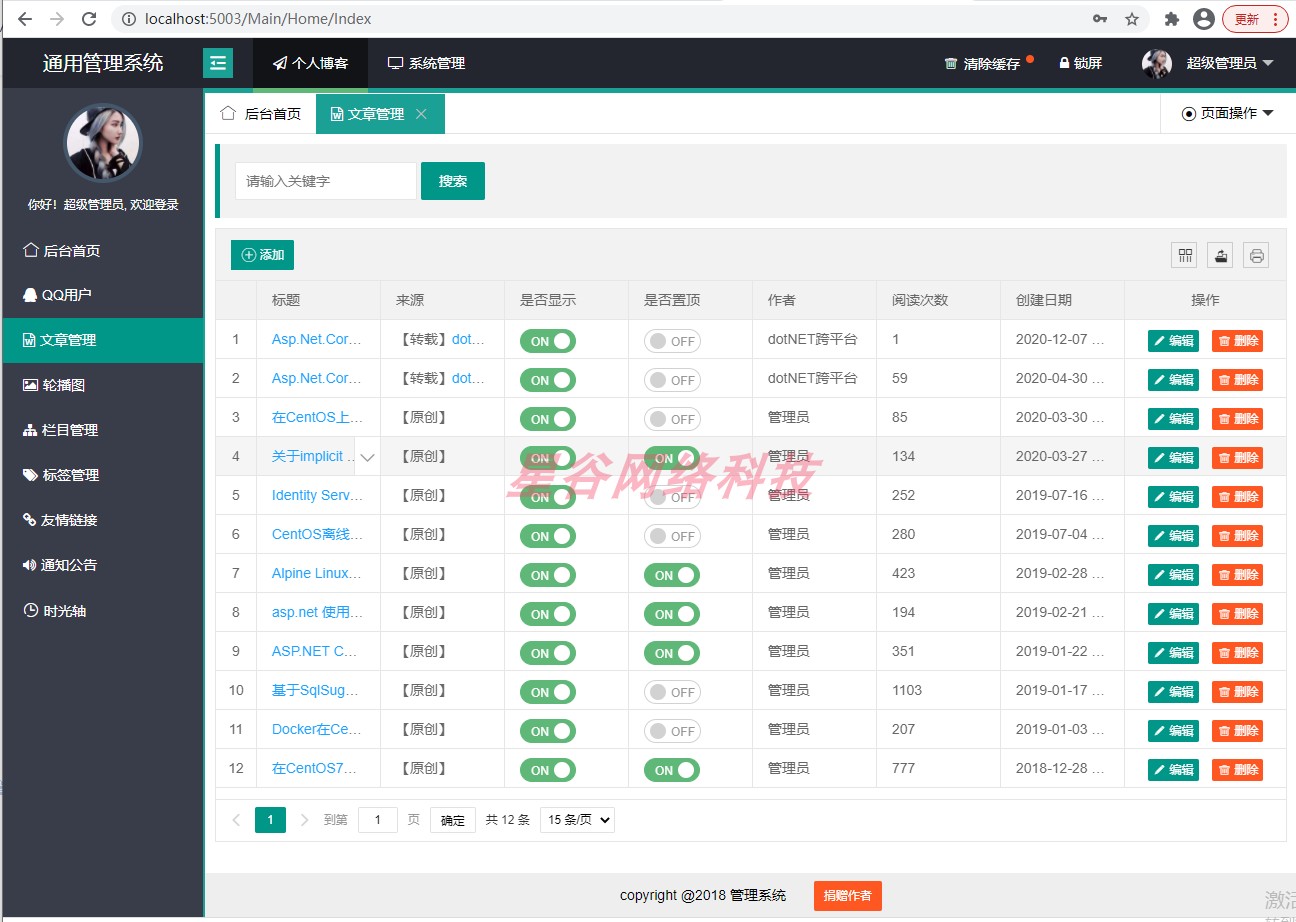Viewport: 1296px width, 922px height.
Task: Click 删除 for row 12
Action: (x=1237, y=770)
